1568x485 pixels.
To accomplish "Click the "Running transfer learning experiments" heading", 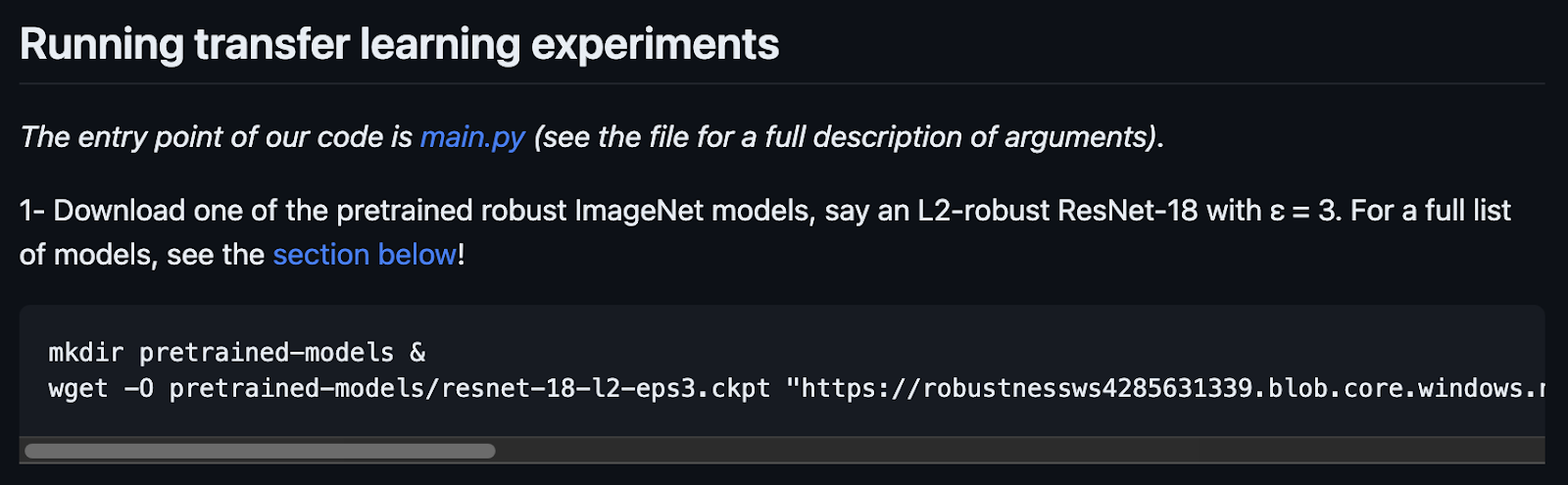I will click(x=399, y=45).
